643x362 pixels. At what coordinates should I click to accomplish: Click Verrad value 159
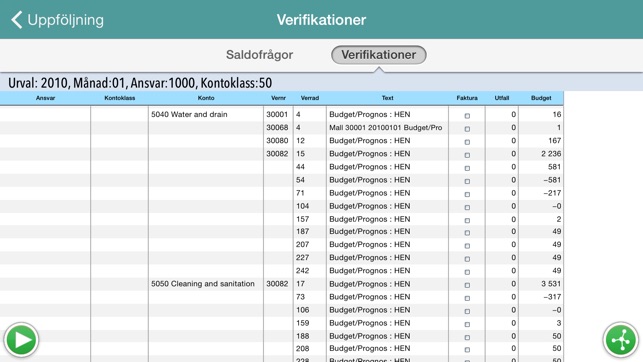(x=303, y=323)
